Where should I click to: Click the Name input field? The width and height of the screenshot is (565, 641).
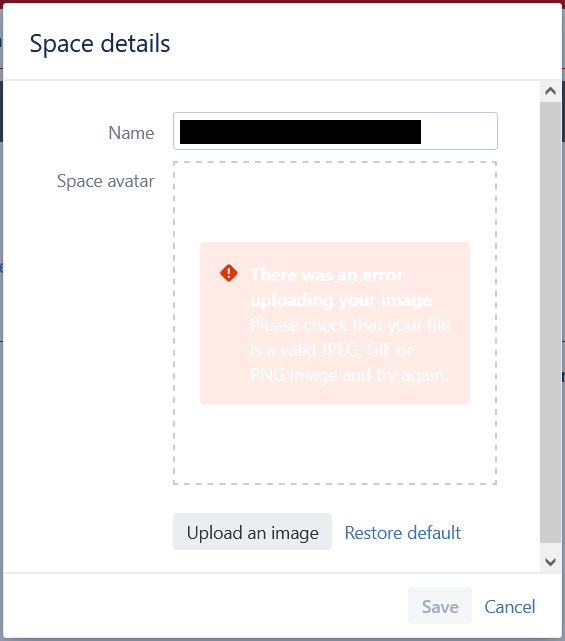(335, 131)
